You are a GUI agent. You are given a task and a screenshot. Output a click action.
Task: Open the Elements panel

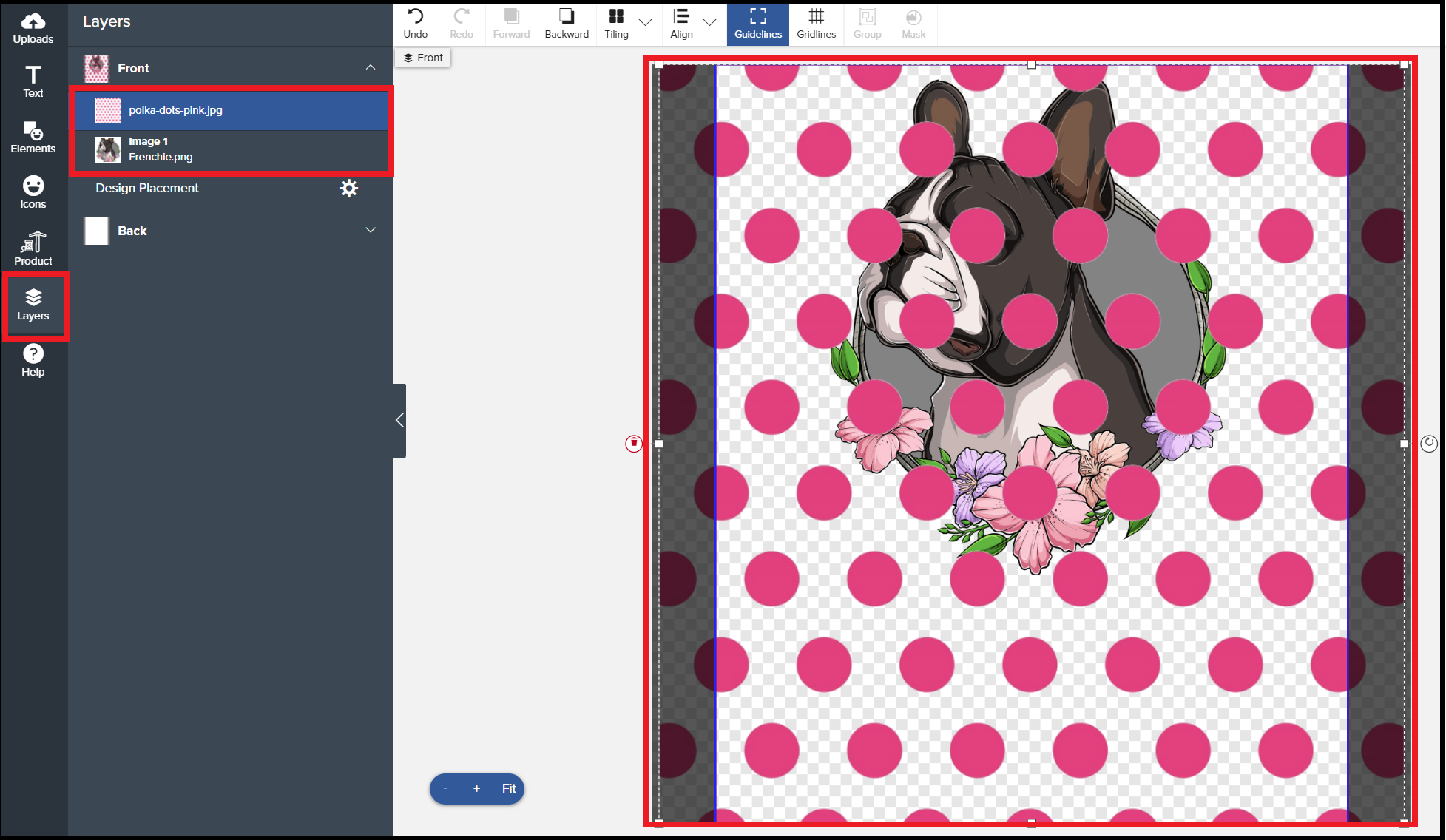(33, 138)
